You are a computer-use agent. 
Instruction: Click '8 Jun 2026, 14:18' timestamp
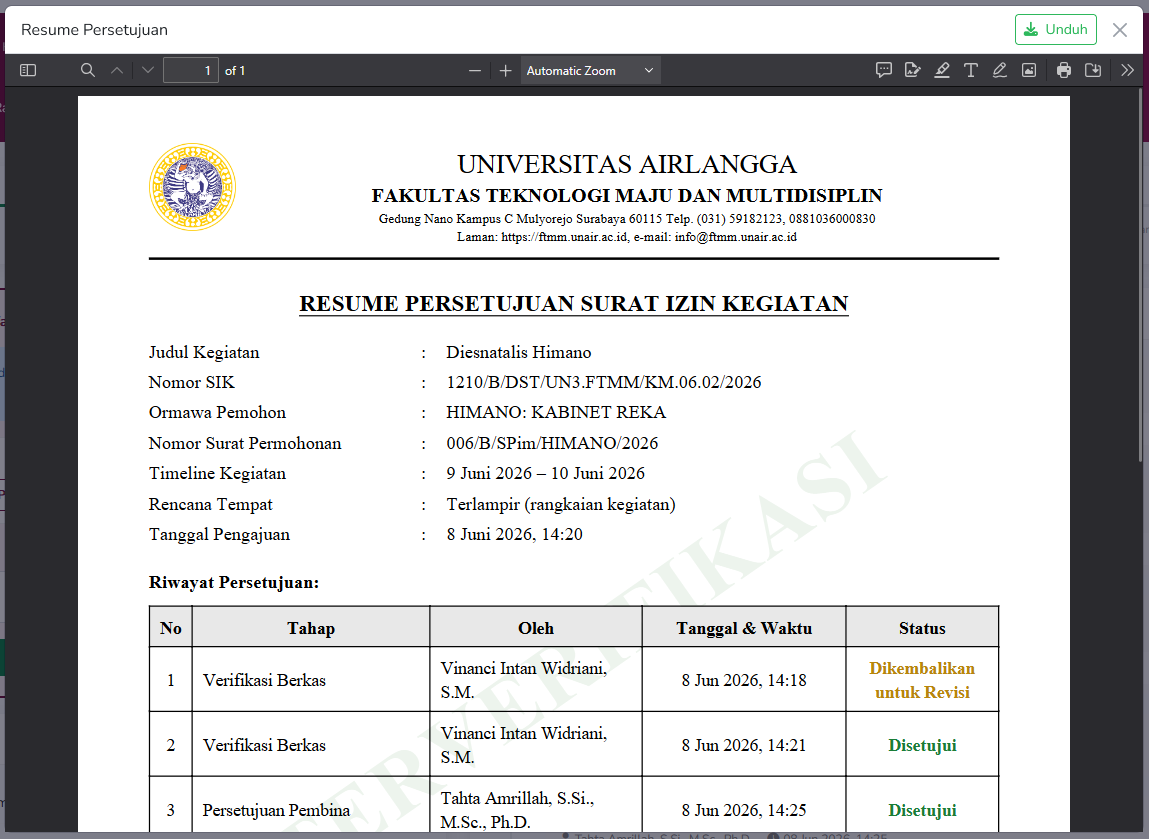point(744,680)
